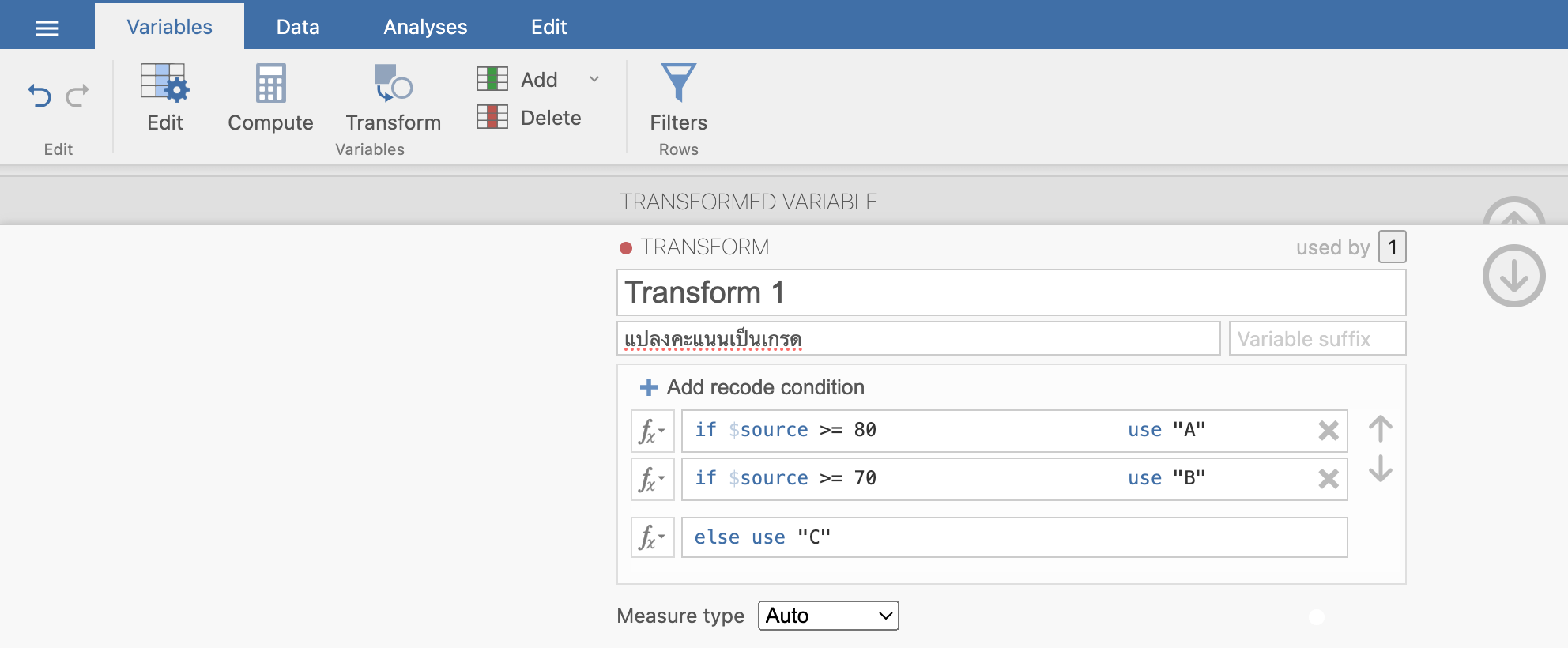1568x648 pixels.
Task: Click the Transform variables icon
Action: 393,83
